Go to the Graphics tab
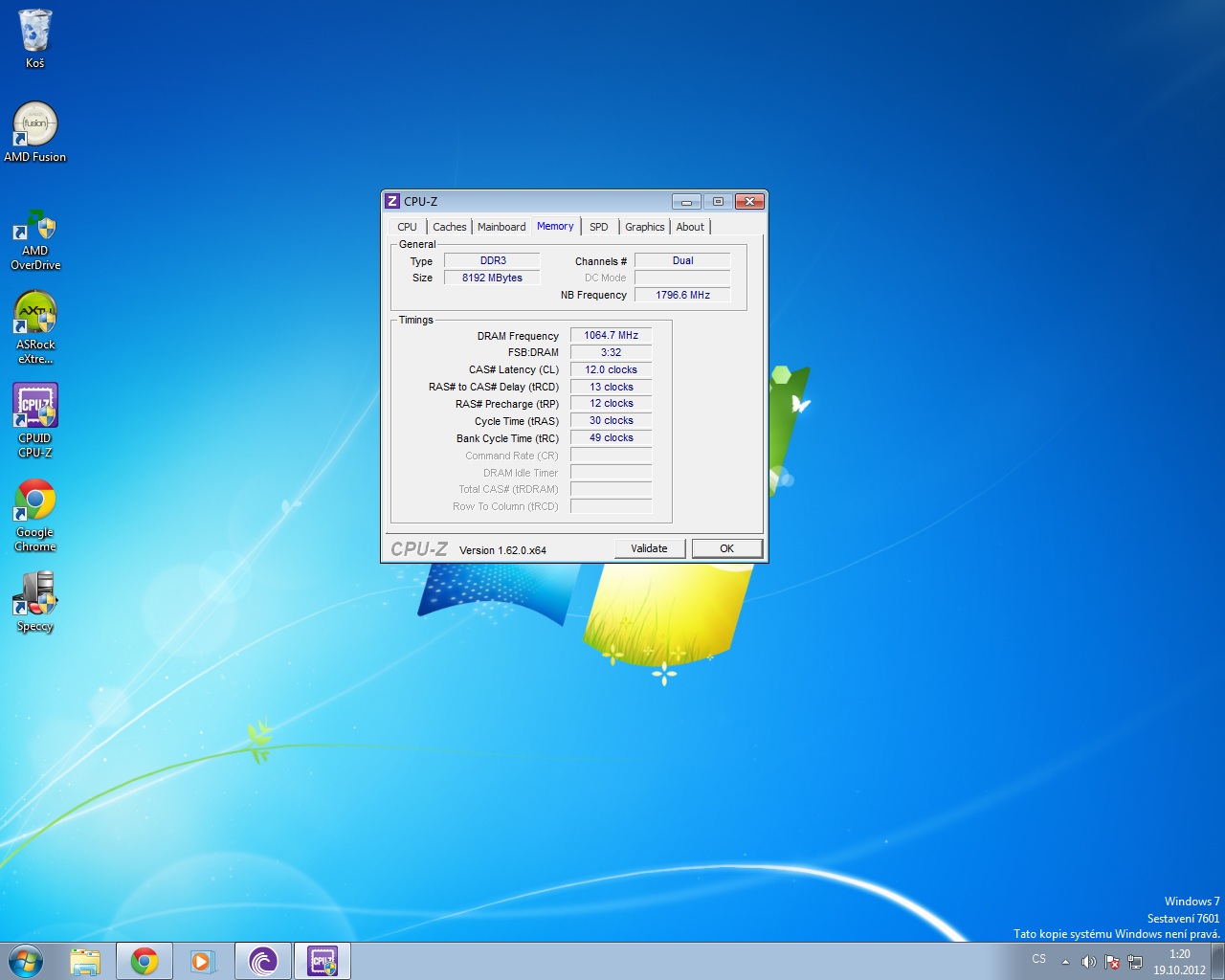The height and width of the screenshot is (980, 1225). (644, 227)
